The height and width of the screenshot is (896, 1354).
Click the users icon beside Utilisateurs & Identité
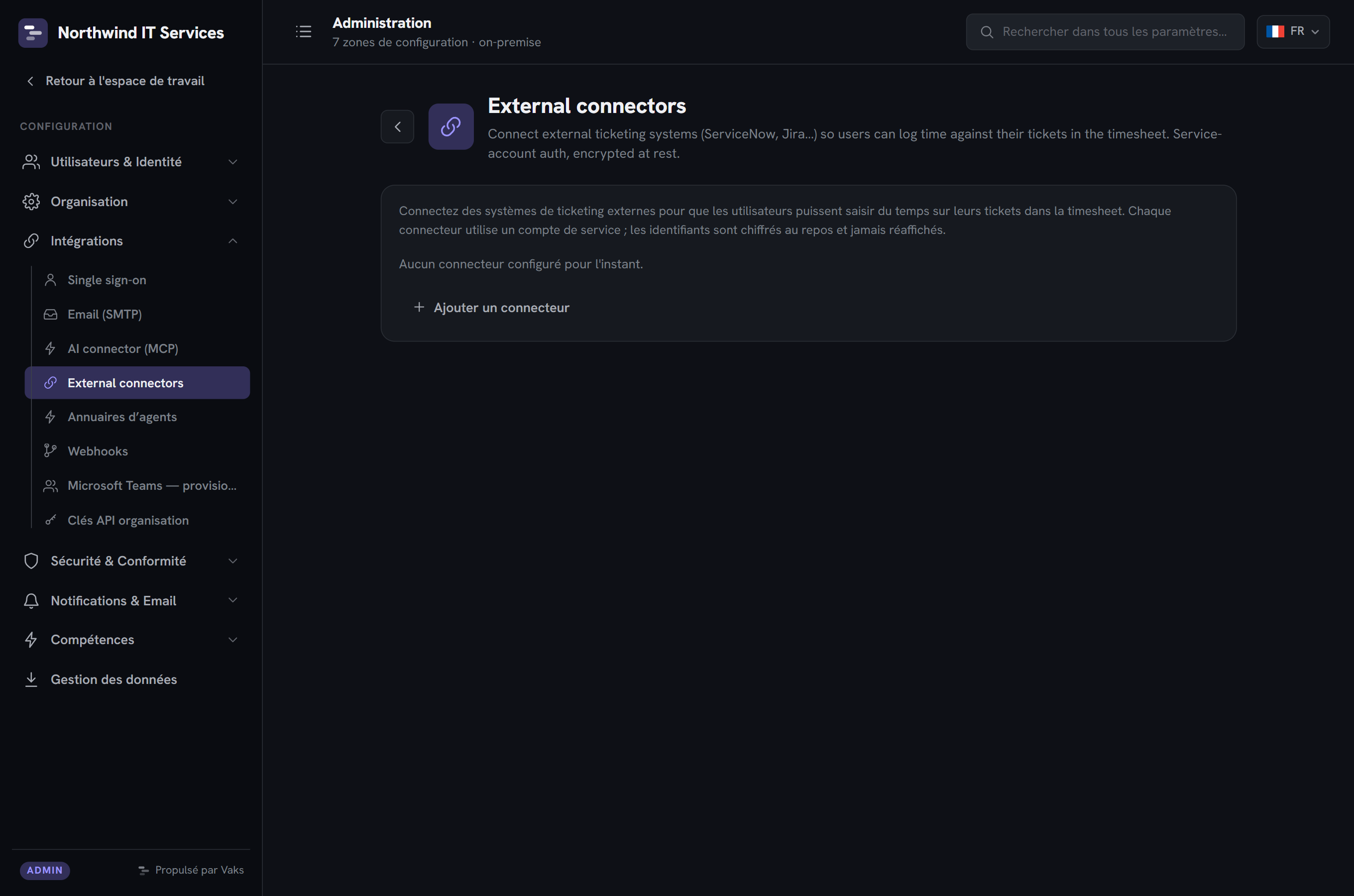pyautogui.click(x=31, y=162)
